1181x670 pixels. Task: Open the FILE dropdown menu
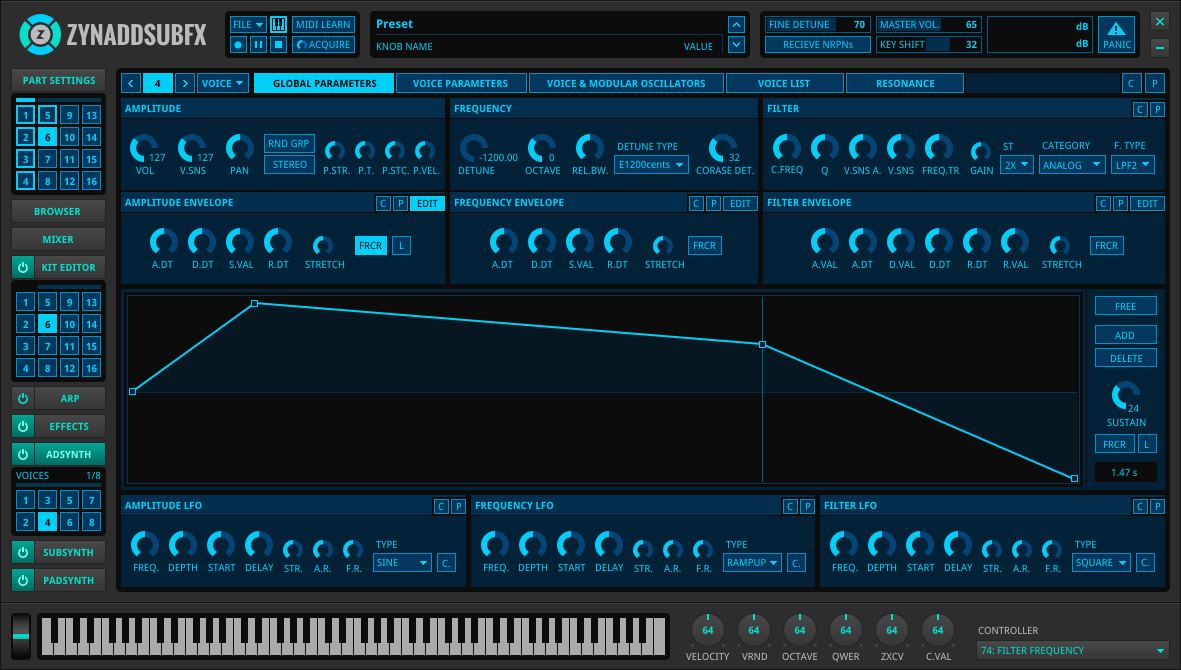(248, 24)
